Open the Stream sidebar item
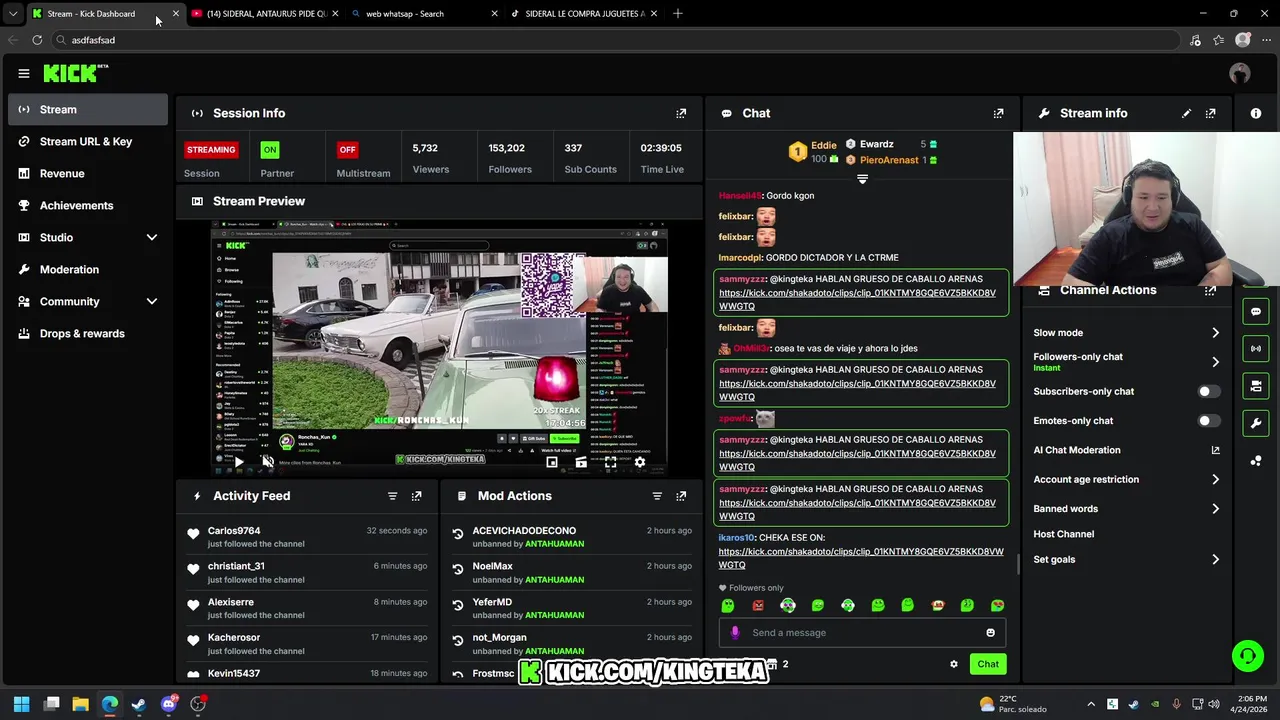1280x720 pixels. pyautogui.click(x=88, y=109)
